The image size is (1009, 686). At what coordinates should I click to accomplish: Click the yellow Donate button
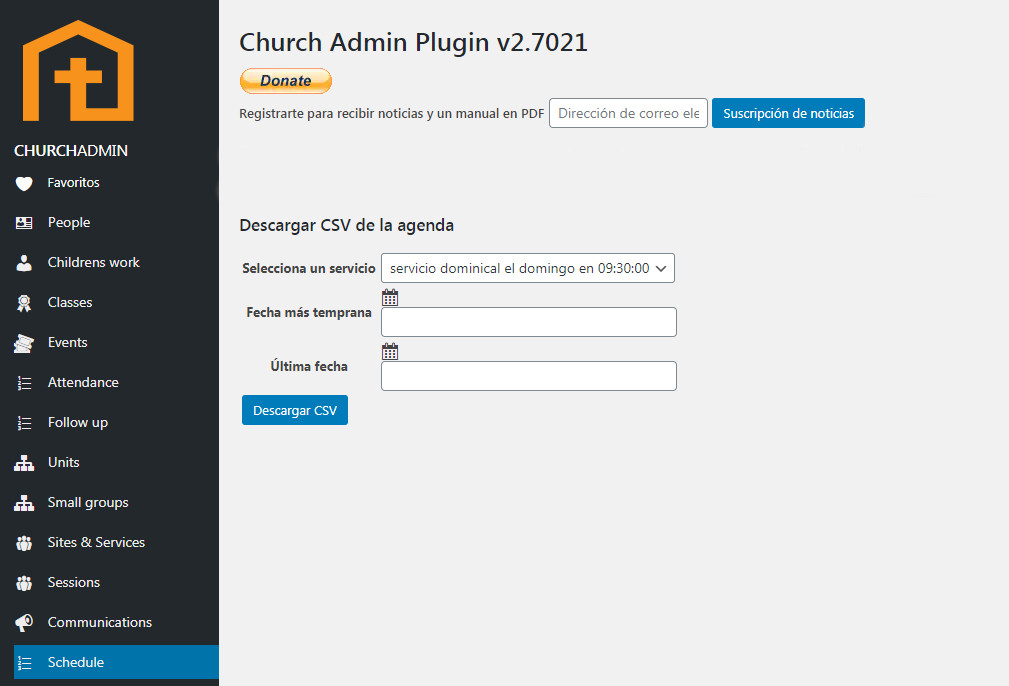point(285,81)
